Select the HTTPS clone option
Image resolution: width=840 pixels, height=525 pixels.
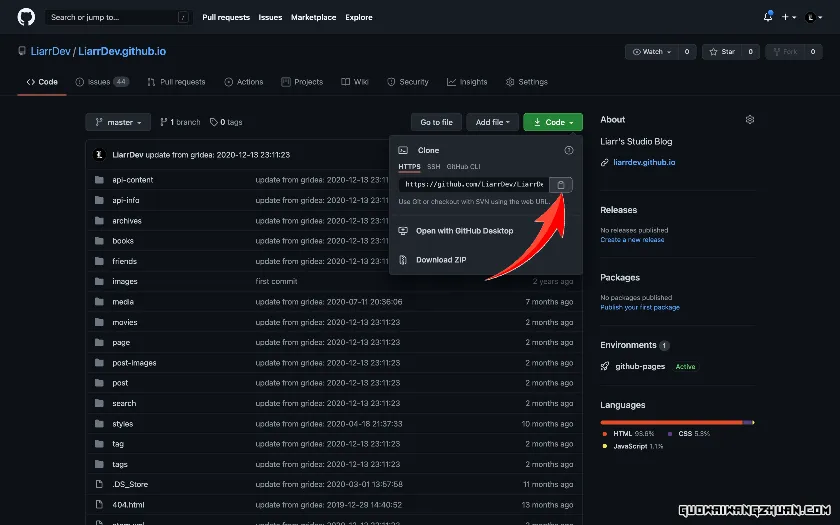409,167
